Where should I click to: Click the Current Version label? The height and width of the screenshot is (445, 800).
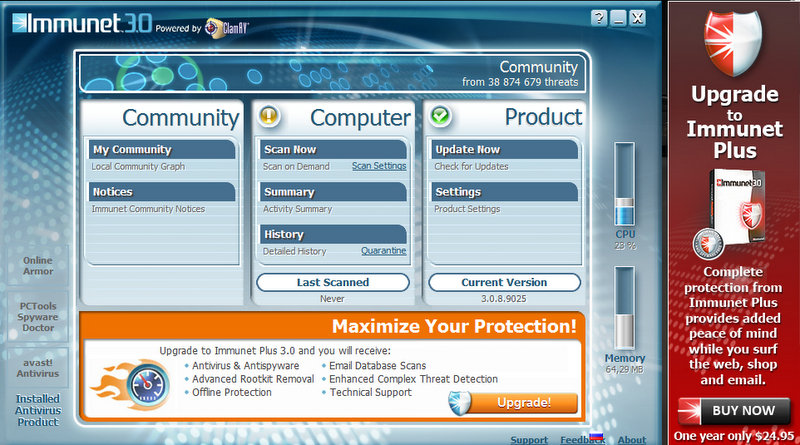504,282
